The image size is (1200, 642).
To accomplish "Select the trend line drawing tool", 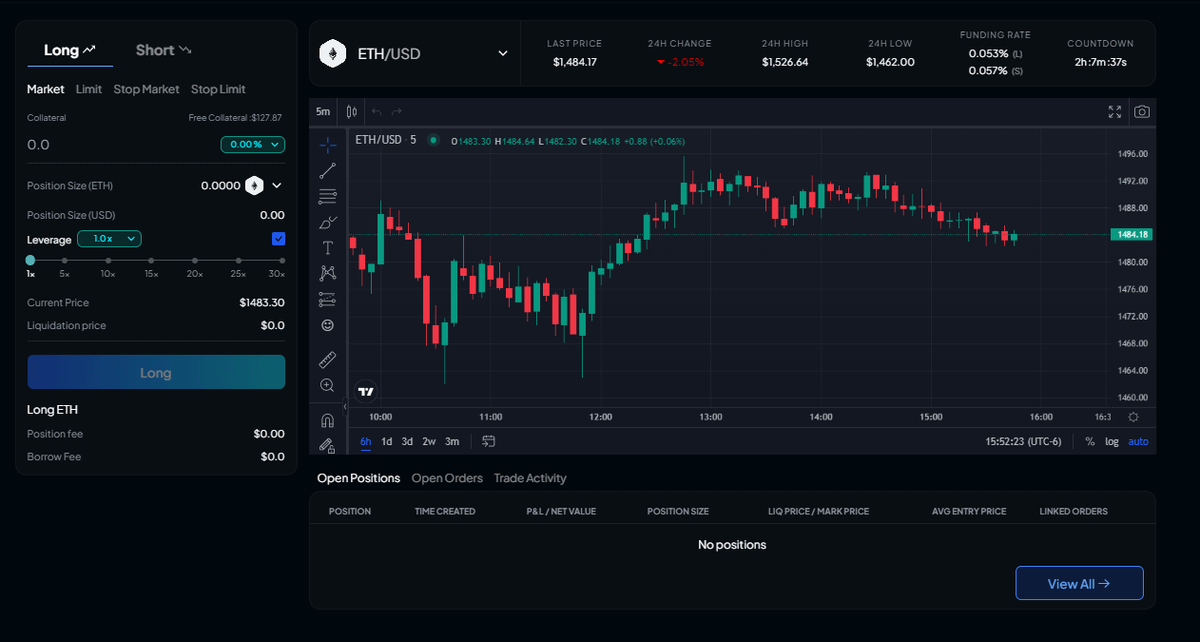I will (x=327, y=170).
